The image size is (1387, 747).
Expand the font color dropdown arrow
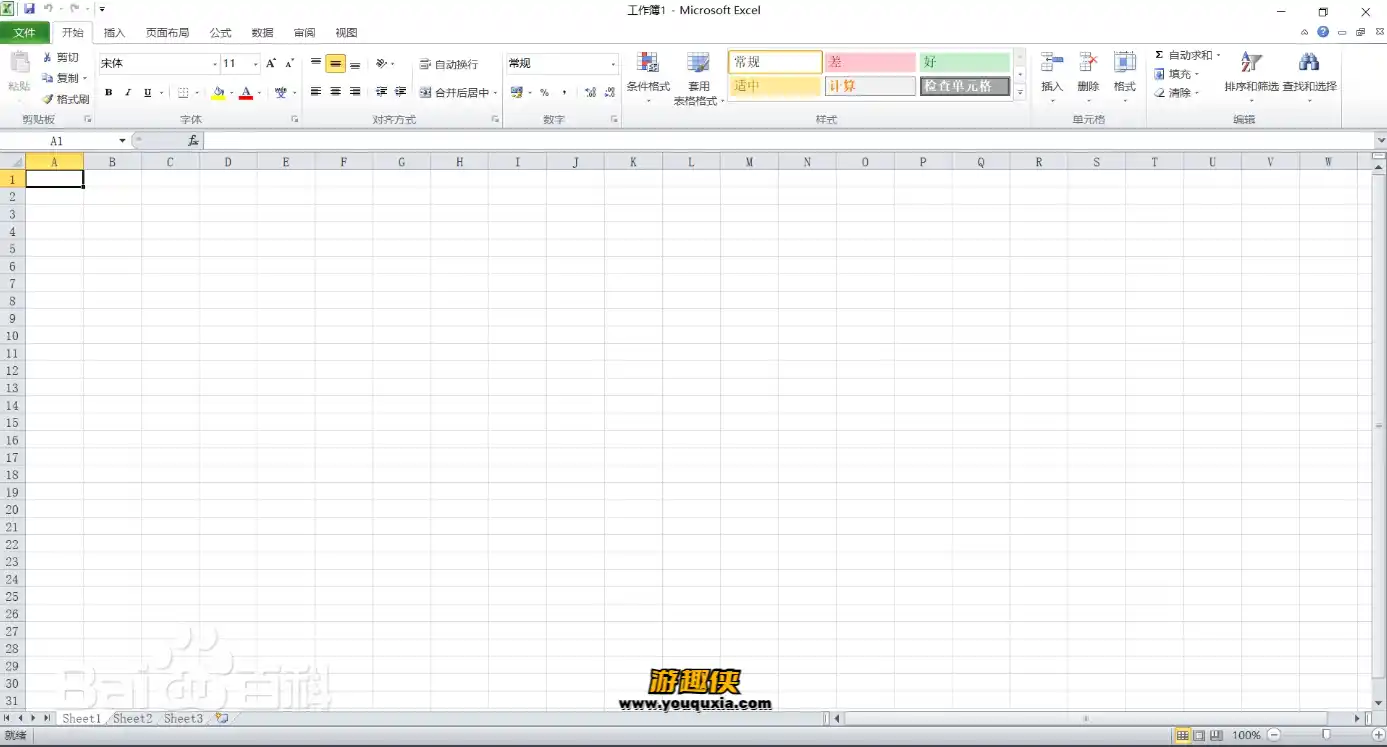[x=258, y=93]
